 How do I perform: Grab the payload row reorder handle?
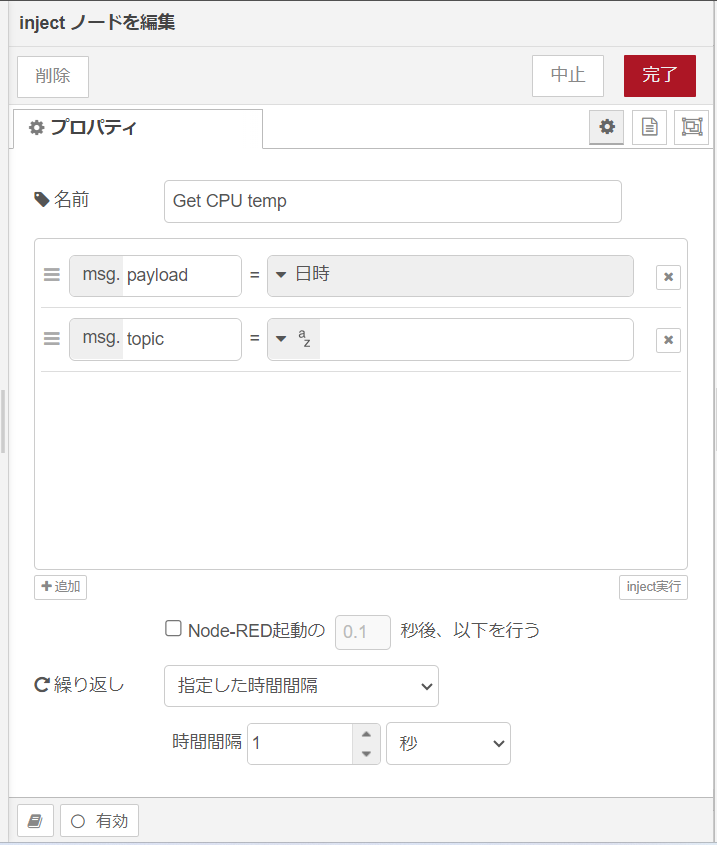pyautogui.click(x=52, y=275)
